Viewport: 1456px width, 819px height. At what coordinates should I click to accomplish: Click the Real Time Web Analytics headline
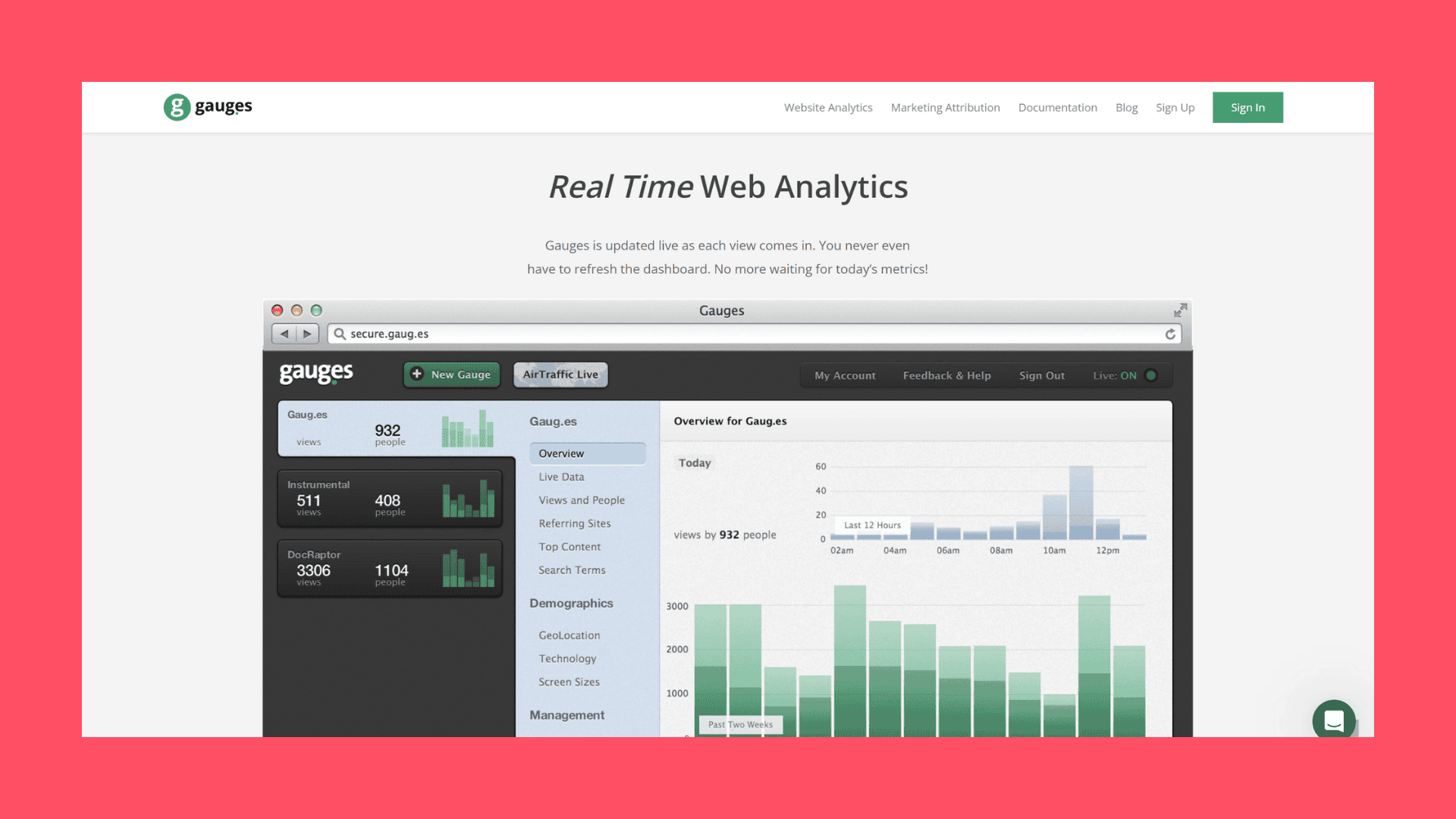coord(728,187)
